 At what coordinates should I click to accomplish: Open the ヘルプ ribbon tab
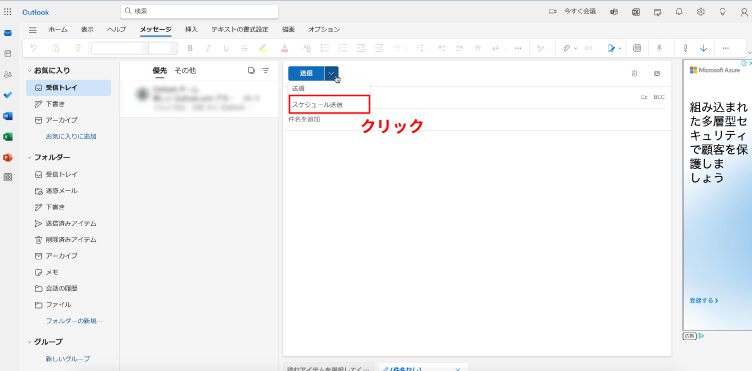(x=117, y=30)
